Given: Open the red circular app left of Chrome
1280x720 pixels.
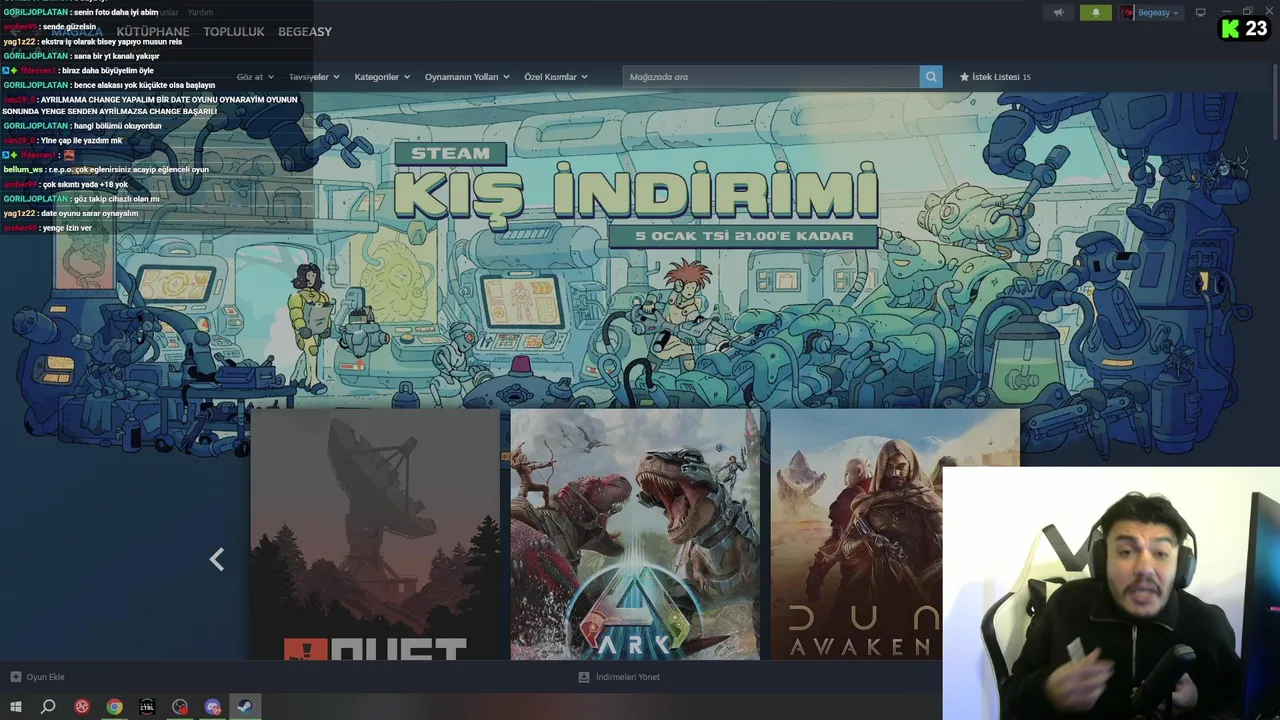Looking at the screenshot, I should (x=81, y=707).
